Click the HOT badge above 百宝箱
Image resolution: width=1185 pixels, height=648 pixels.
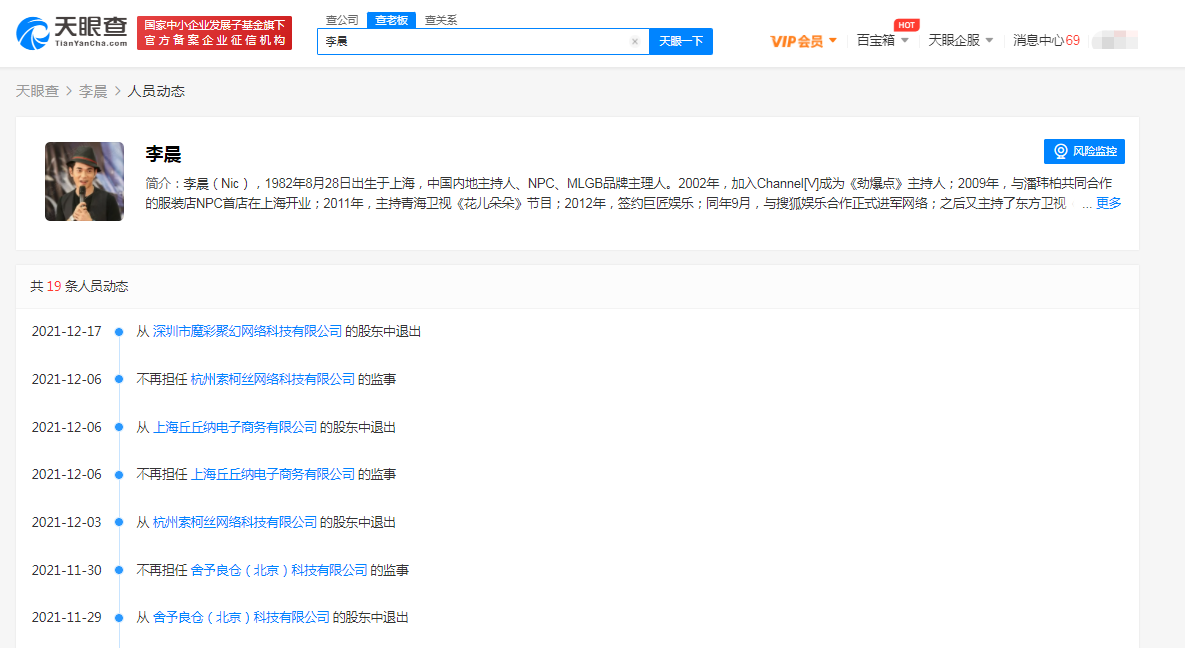[x=907, y=25]
